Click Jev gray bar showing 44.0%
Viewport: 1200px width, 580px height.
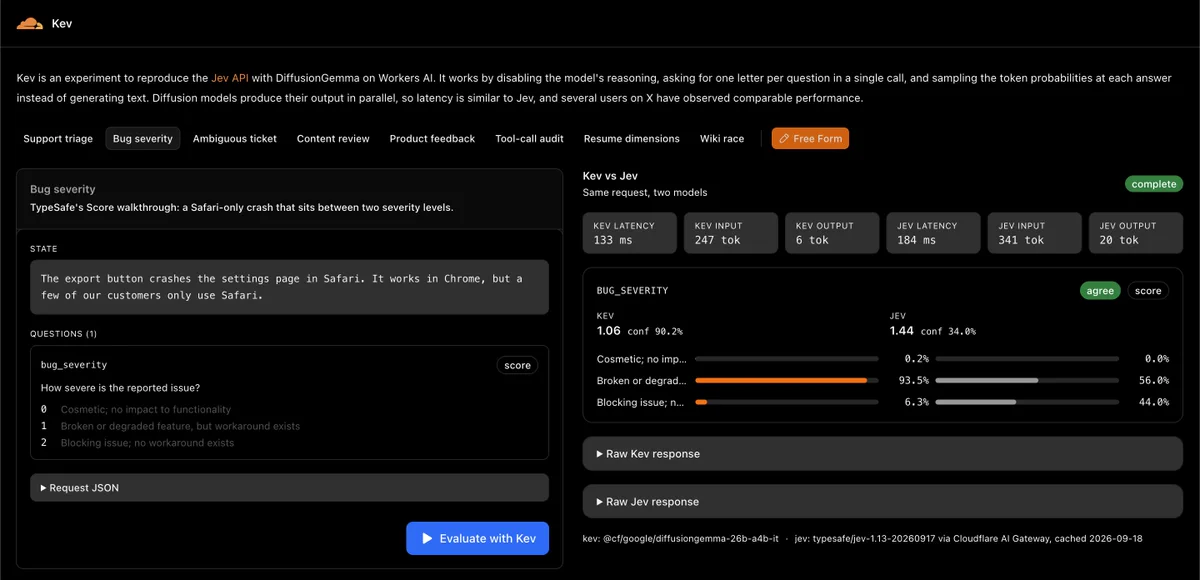click(x=976, y=402)
